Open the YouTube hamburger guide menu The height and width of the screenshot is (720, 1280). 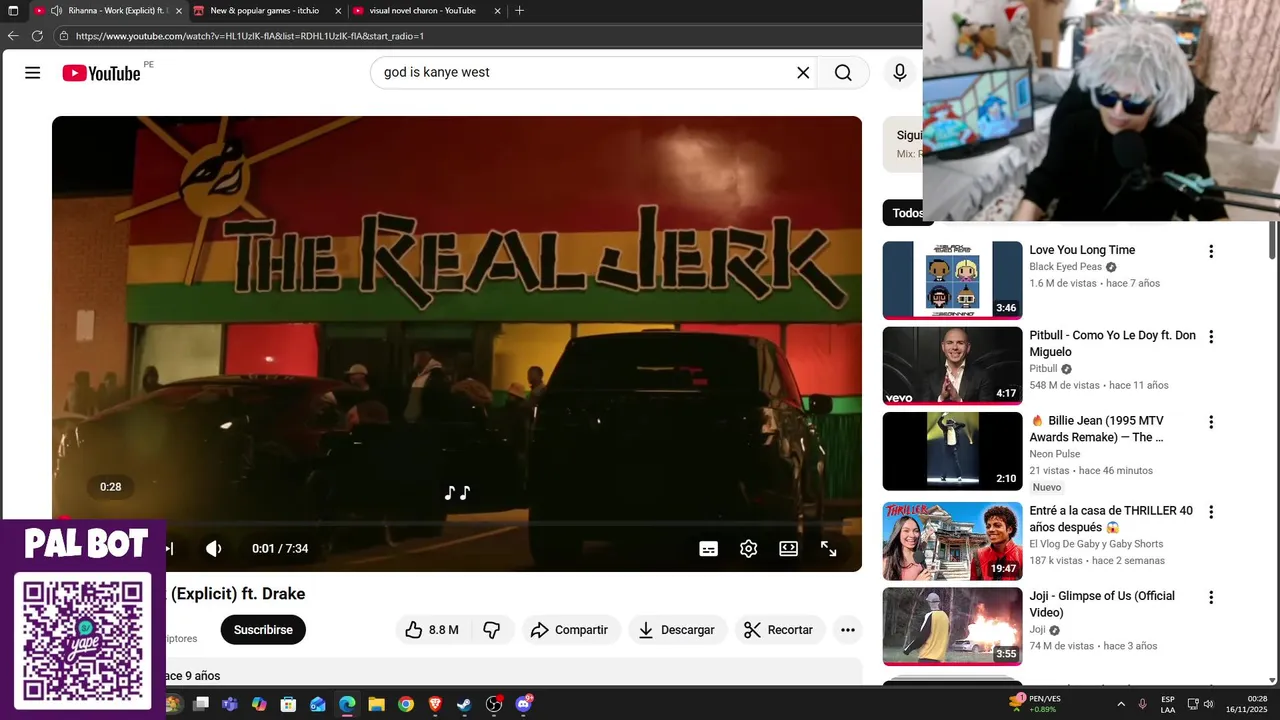coord(33,73)
